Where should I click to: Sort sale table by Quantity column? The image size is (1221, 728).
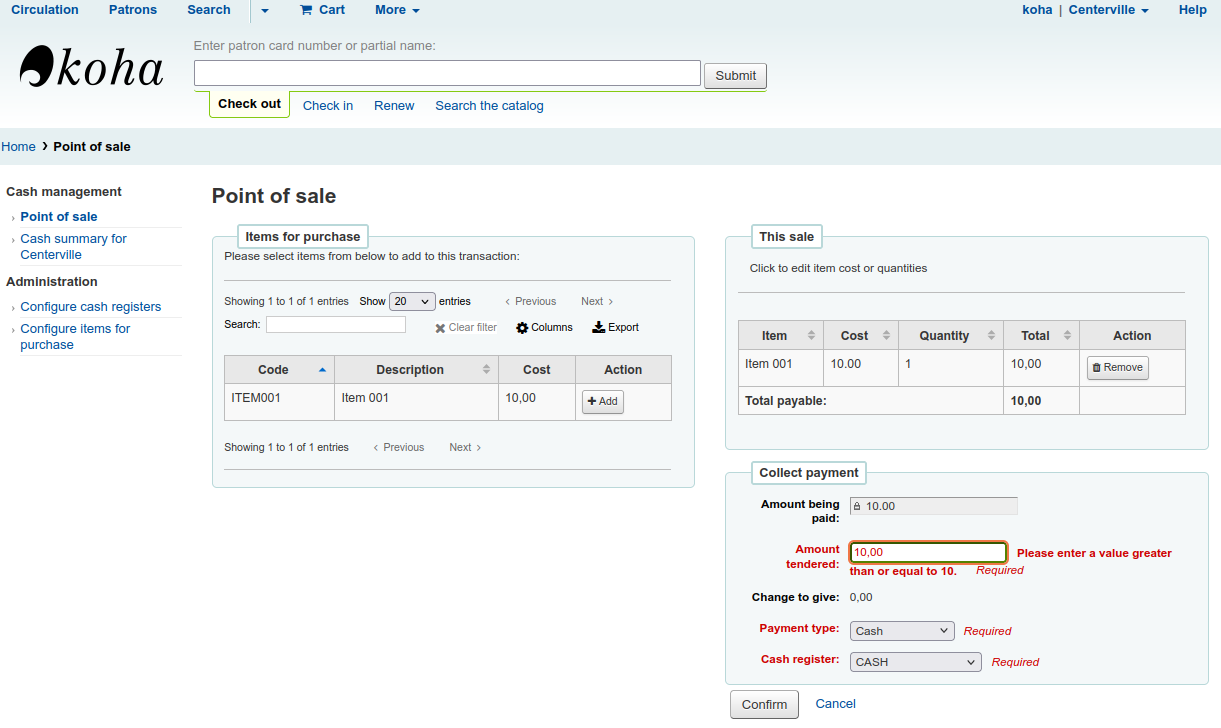pyautogui.click(x=950, y=336)
